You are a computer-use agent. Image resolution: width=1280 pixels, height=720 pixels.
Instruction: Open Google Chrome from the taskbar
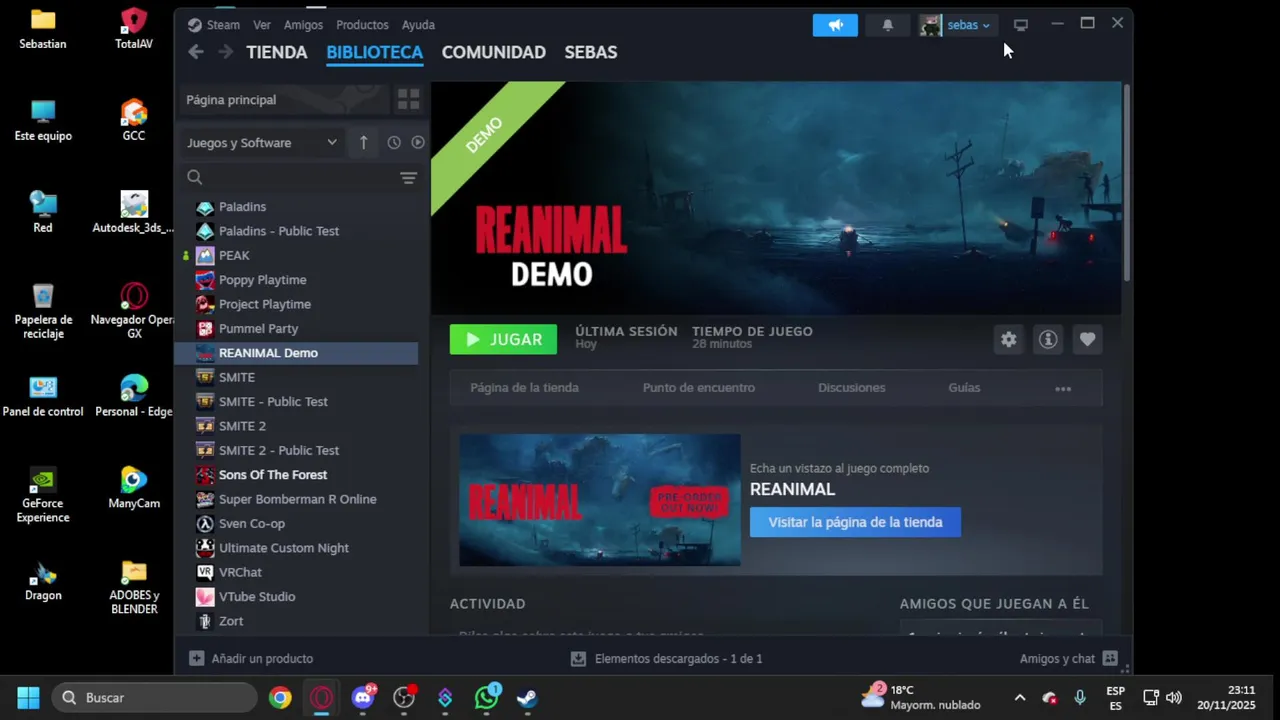tap(280, 698)
